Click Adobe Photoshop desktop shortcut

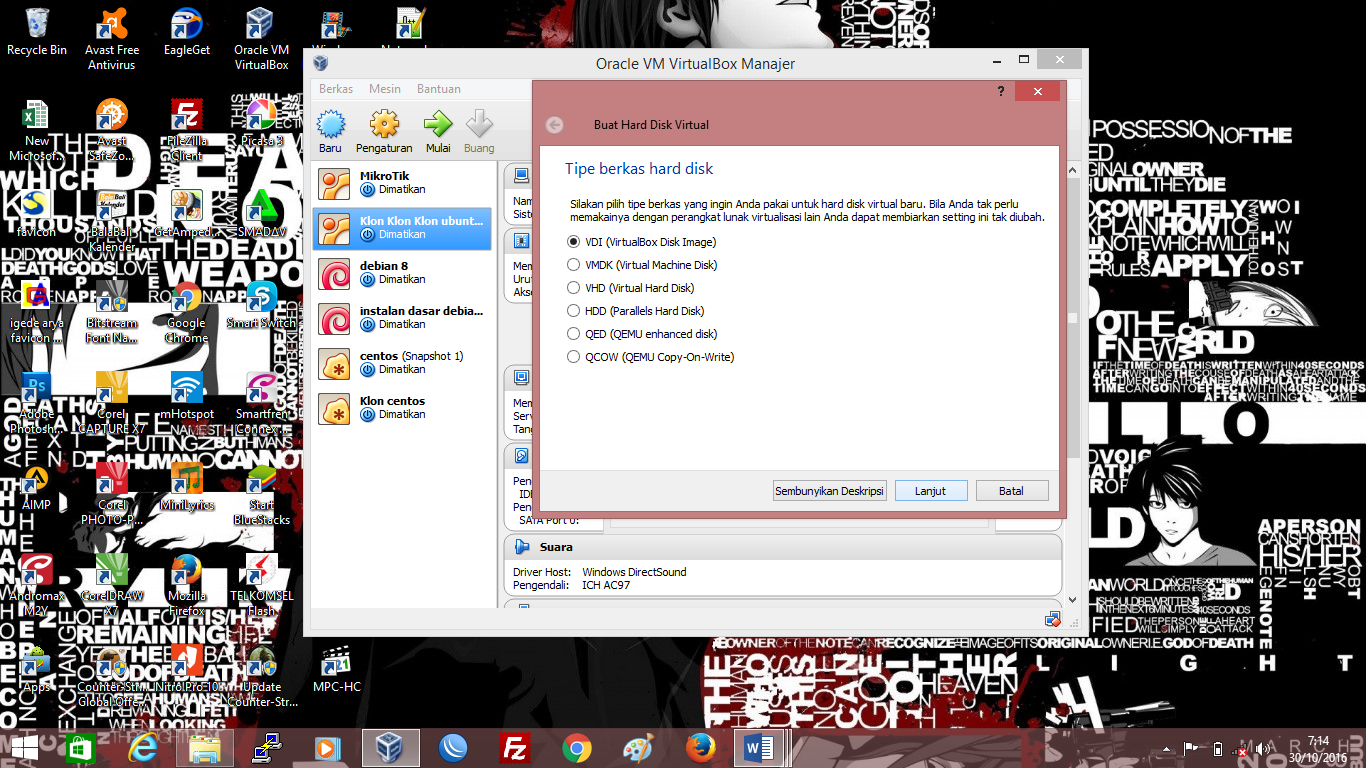click(x=37, y=403)
